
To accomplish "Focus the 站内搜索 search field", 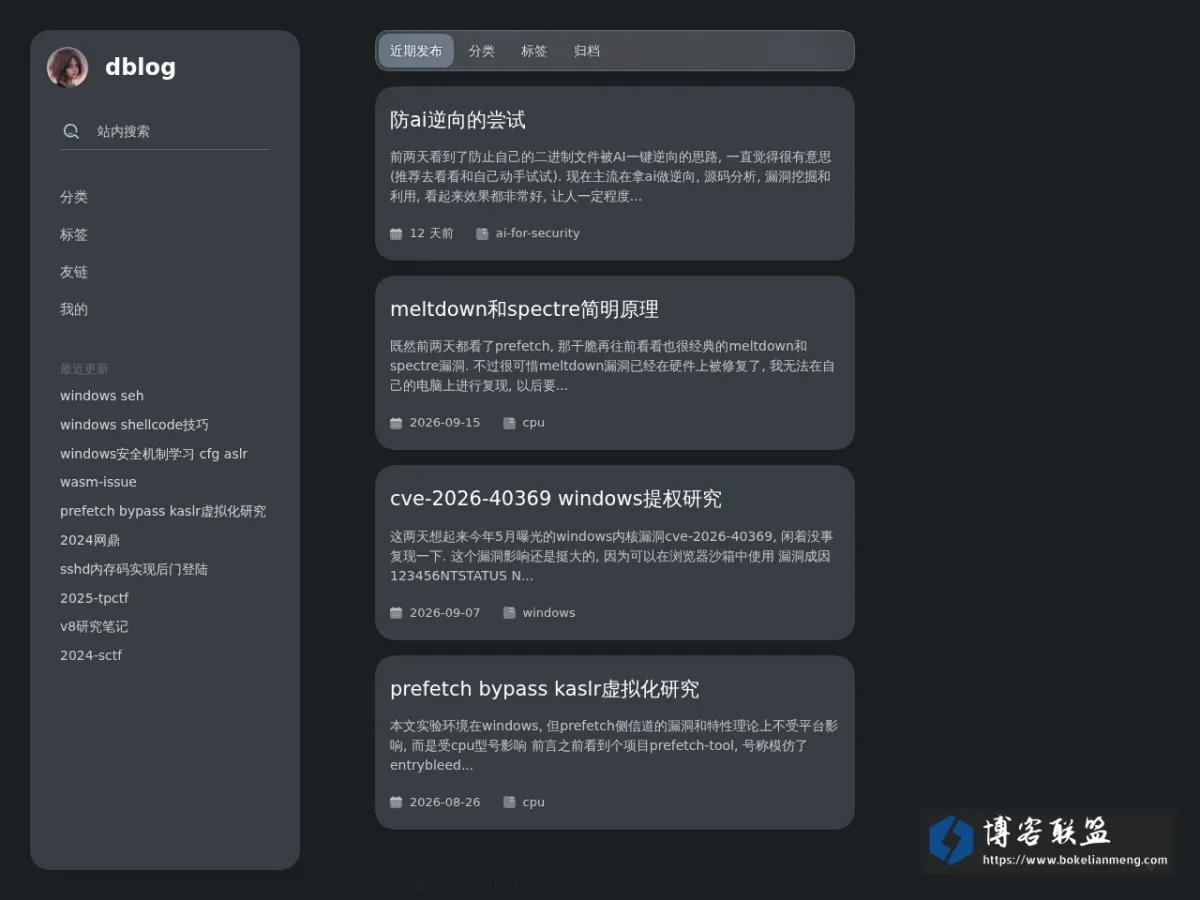I will 165,131.
